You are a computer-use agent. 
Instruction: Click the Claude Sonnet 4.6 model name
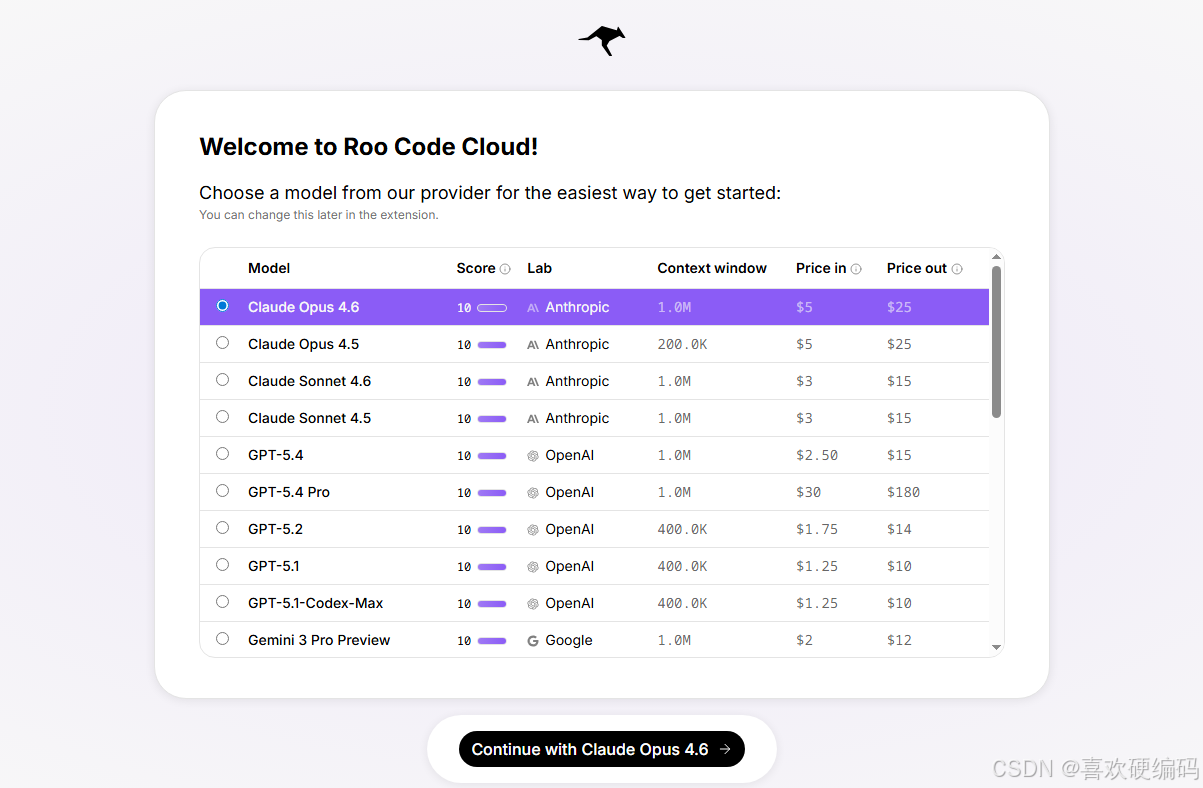coord(309,381)
